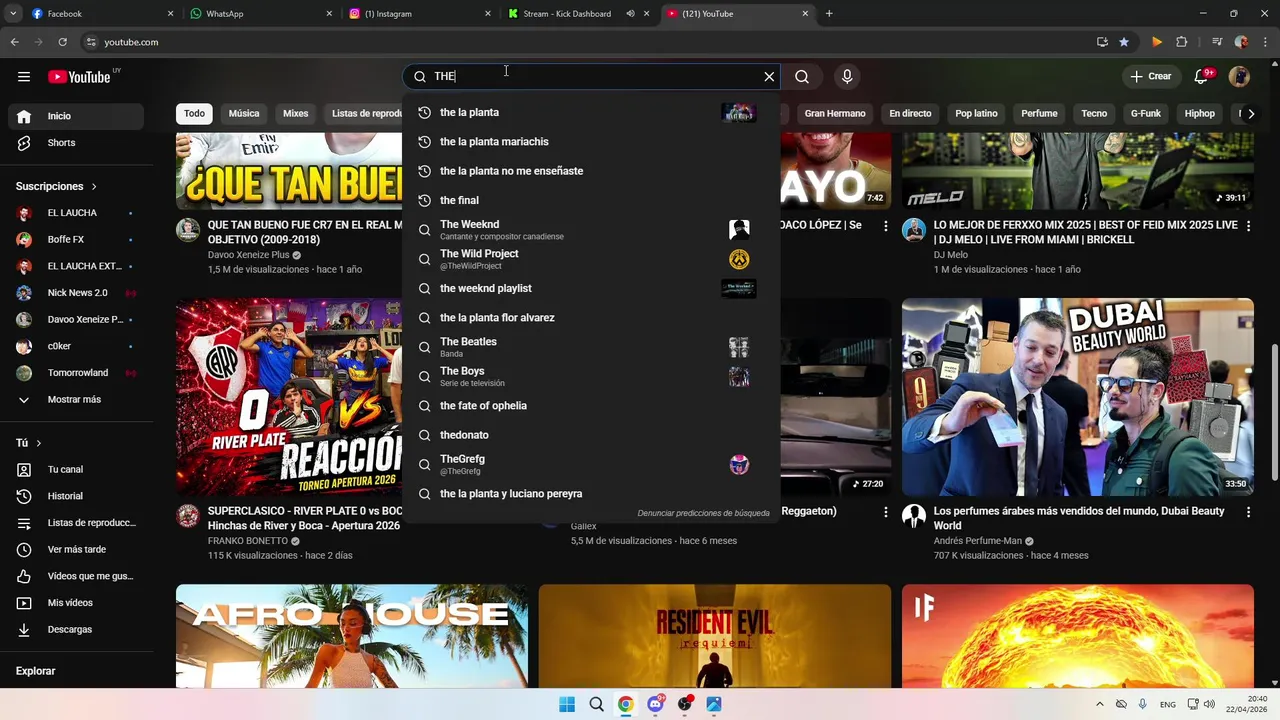Open Tomorrowland subscription channel
The height and width of the screenshot is (720, 1280).
[76, 373]
